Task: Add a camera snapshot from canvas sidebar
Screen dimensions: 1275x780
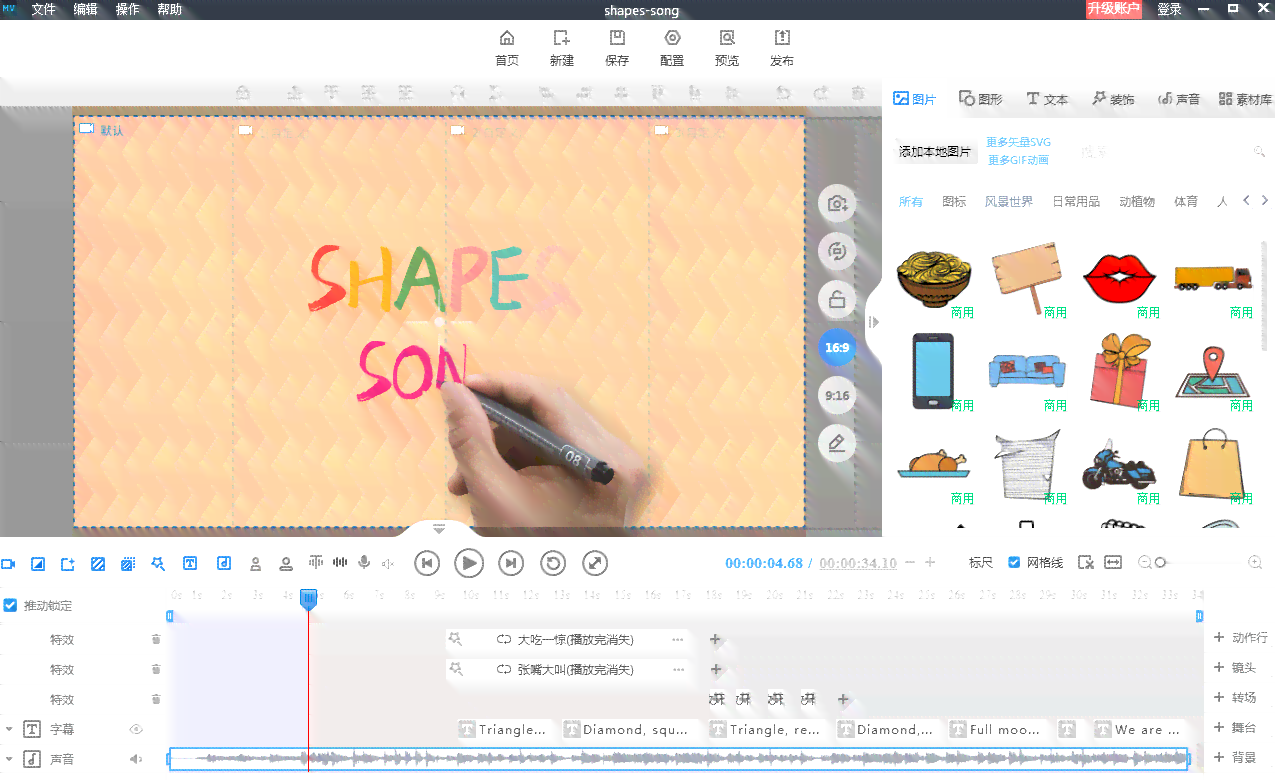Action: [x=837, y=204]
